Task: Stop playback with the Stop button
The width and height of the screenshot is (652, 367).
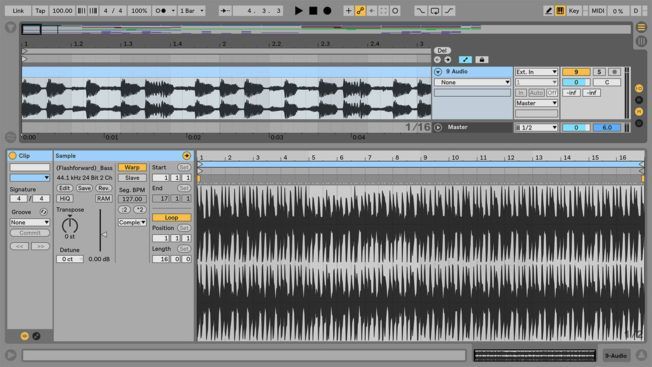Action: [x=313, y=11]
